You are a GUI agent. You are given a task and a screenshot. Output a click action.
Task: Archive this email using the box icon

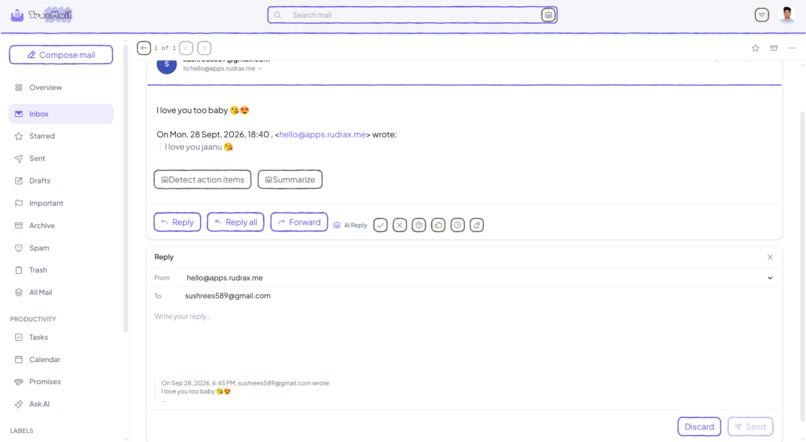pyautogui.click(x=774, y=48)
